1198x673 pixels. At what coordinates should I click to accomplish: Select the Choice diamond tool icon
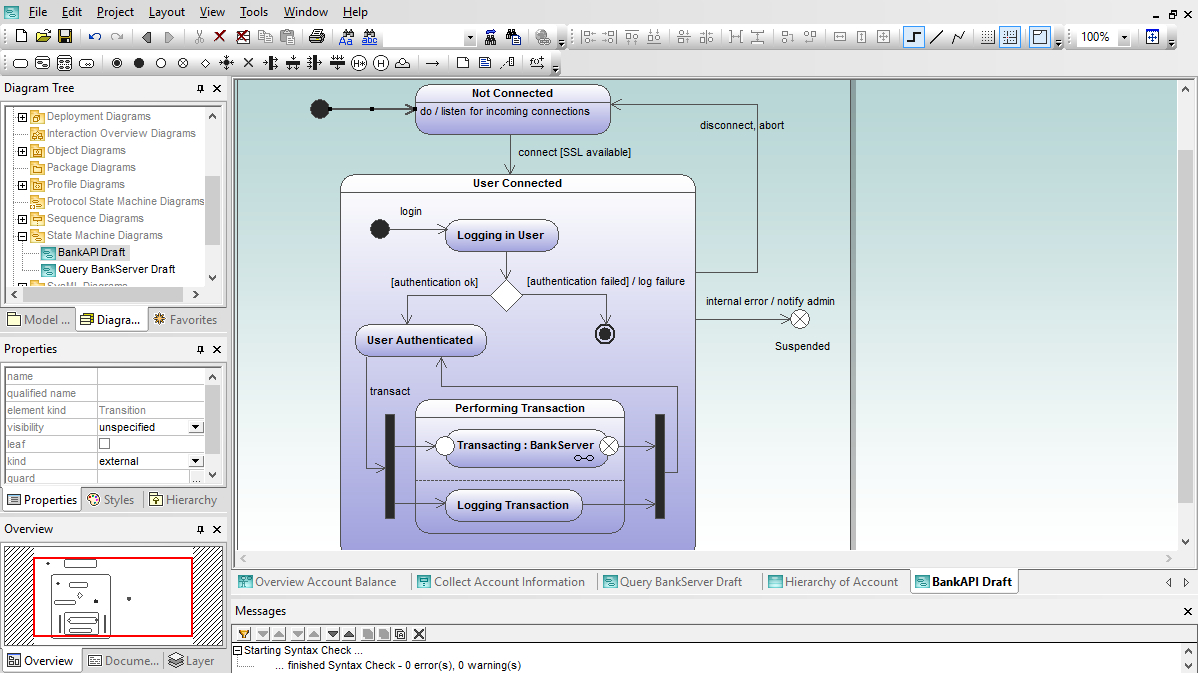[x=205, y=63]
